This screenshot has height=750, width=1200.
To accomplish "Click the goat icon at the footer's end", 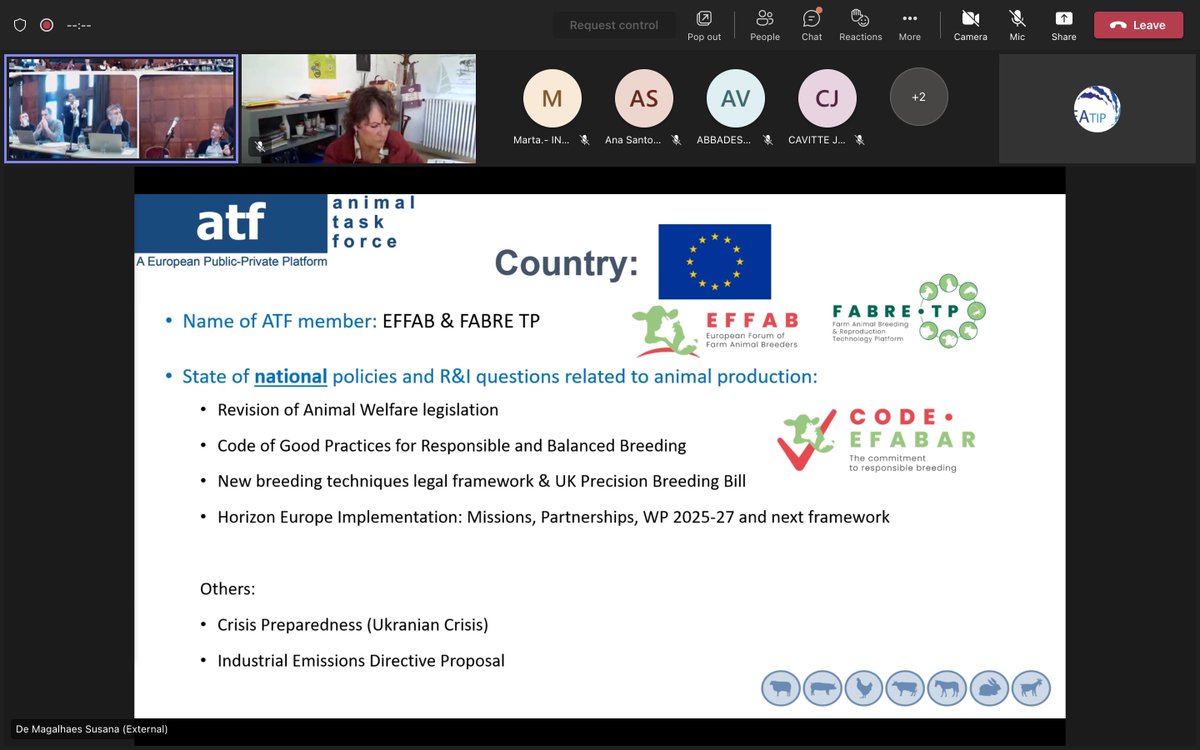I will point(1030,688).
